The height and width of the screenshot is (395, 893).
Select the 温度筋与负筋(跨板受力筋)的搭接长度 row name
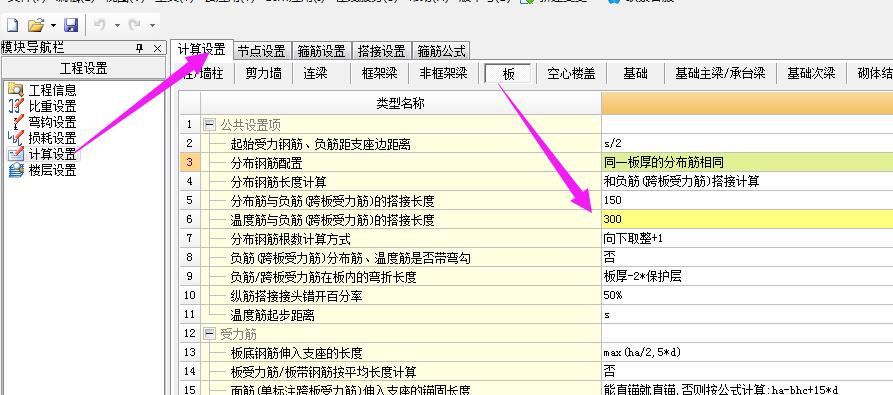tap(332, 220)
